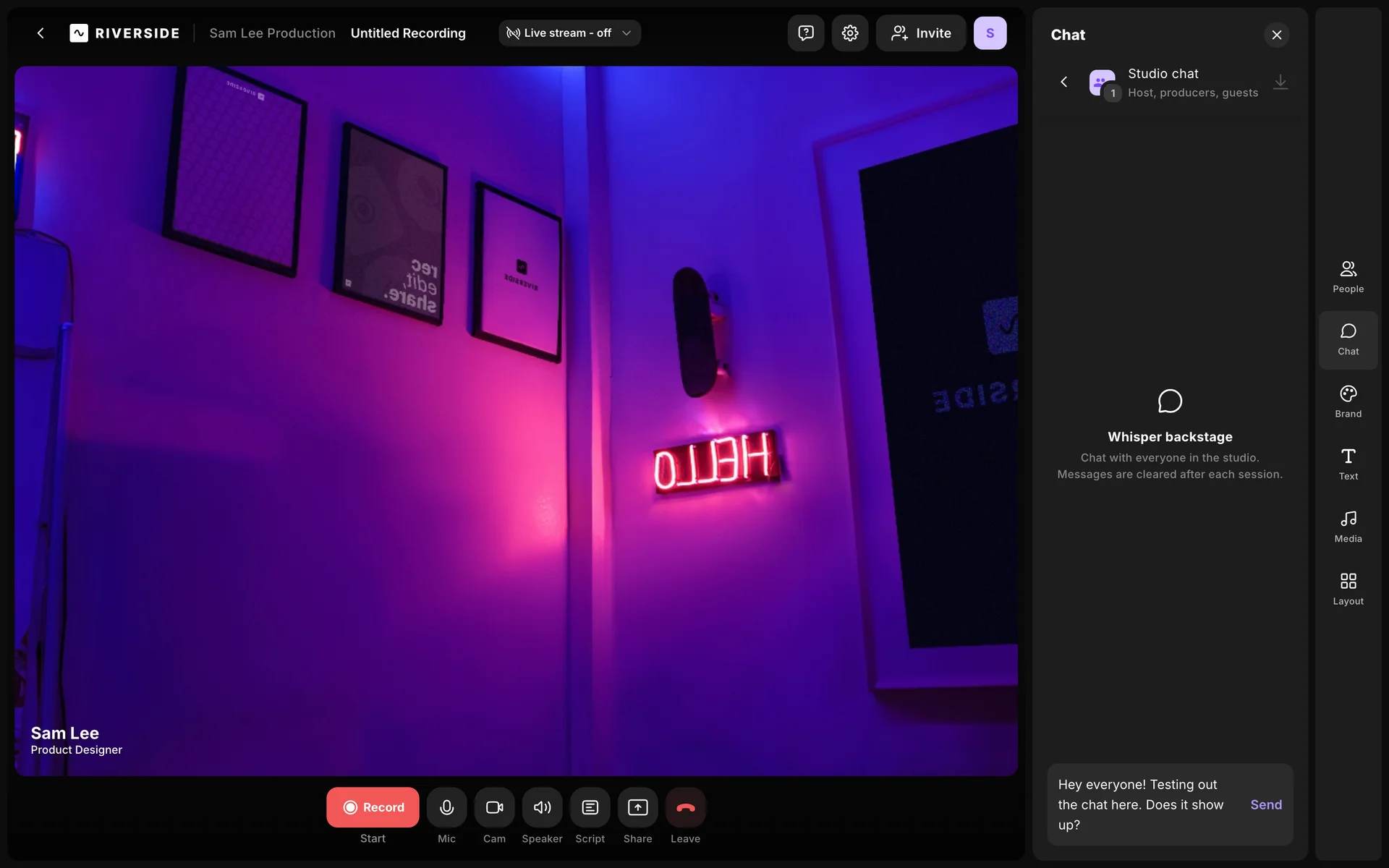Image resolution: width=1389 pixels, height=868 pixels.
Task: Open the Script teleprompter
Action: click(x=590, y=807)
